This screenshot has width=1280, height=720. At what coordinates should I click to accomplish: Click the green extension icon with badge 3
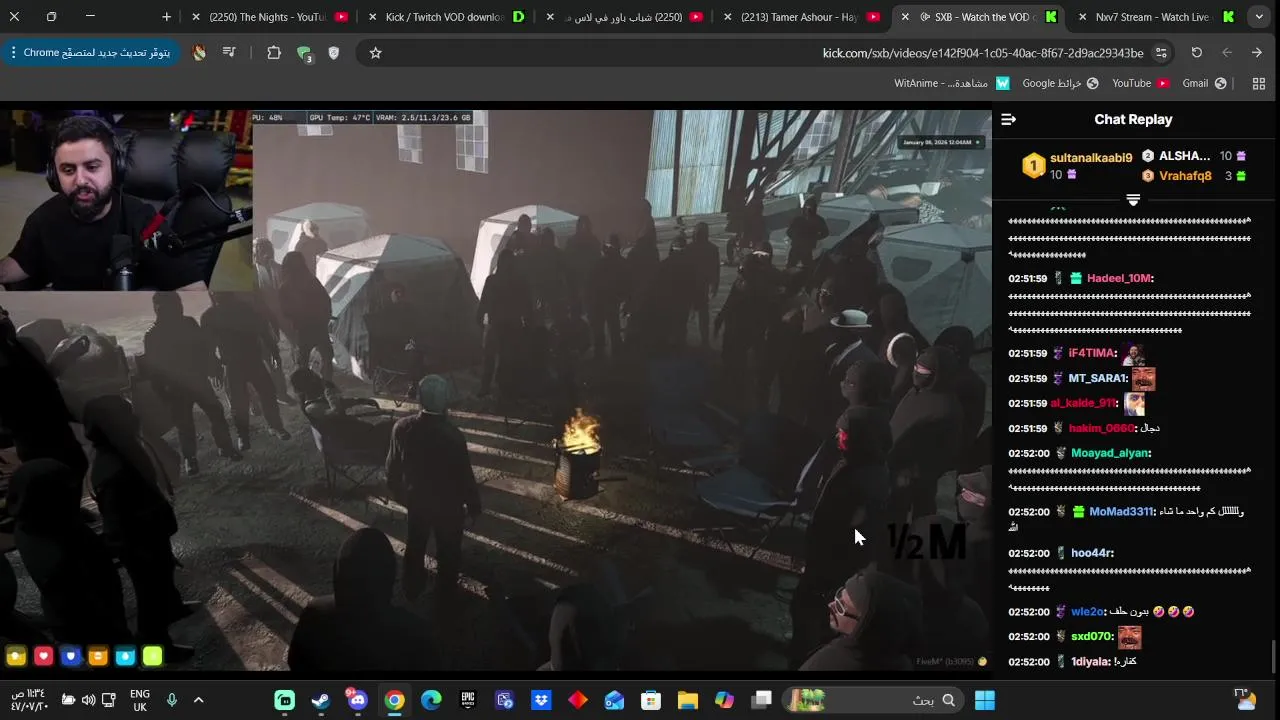point(304,54)
